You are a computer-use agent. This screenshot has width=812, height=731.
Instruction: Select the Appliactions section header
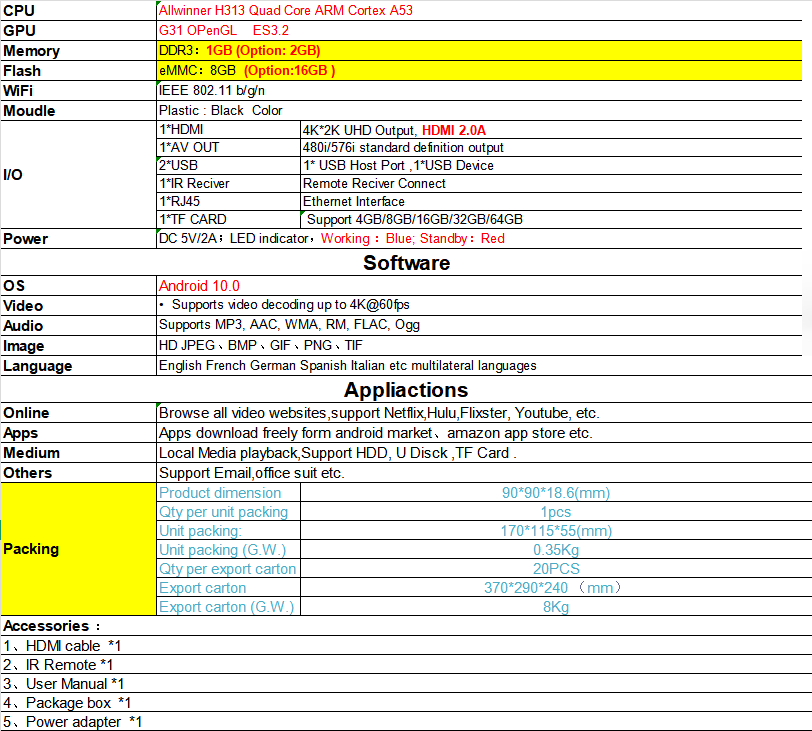tap(406, 390)
